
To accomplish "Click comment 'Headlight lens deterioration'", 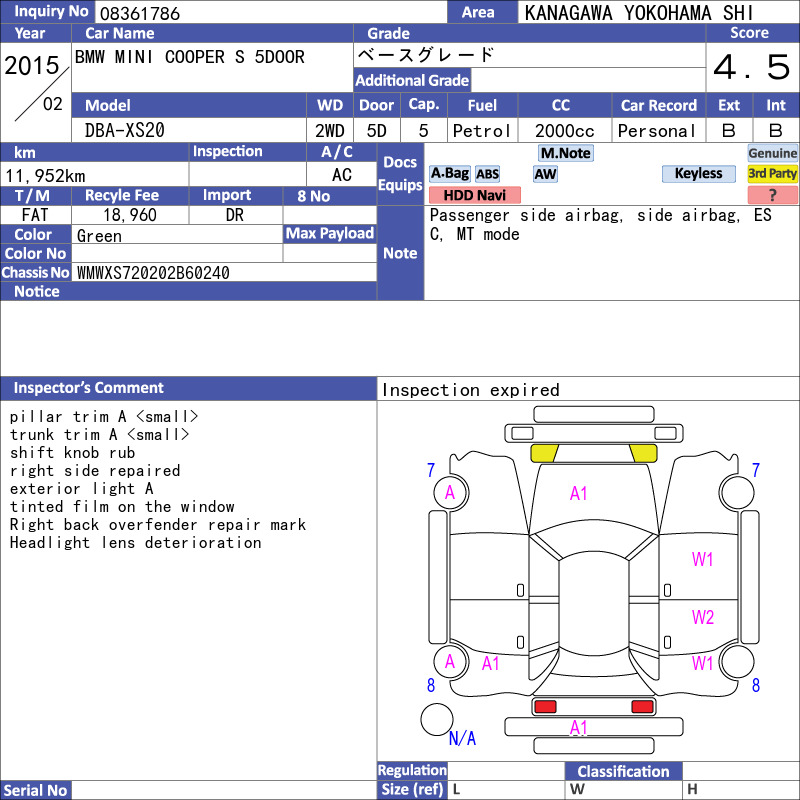I will pyautogui.click(x=136, y=542).
